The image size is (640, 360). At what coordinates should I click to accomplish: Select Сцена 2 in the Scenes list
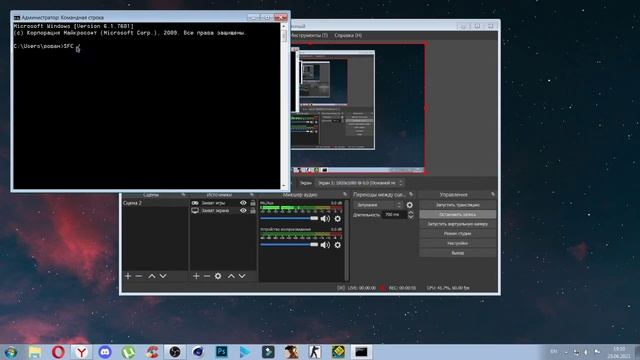pyautogui.click(x=155, y=203)
